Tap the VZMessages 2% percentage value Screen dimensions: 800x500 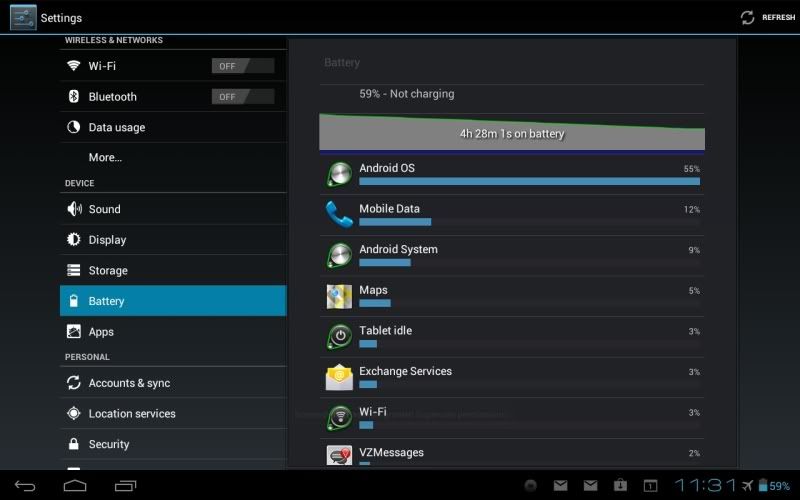click(694, 453)
